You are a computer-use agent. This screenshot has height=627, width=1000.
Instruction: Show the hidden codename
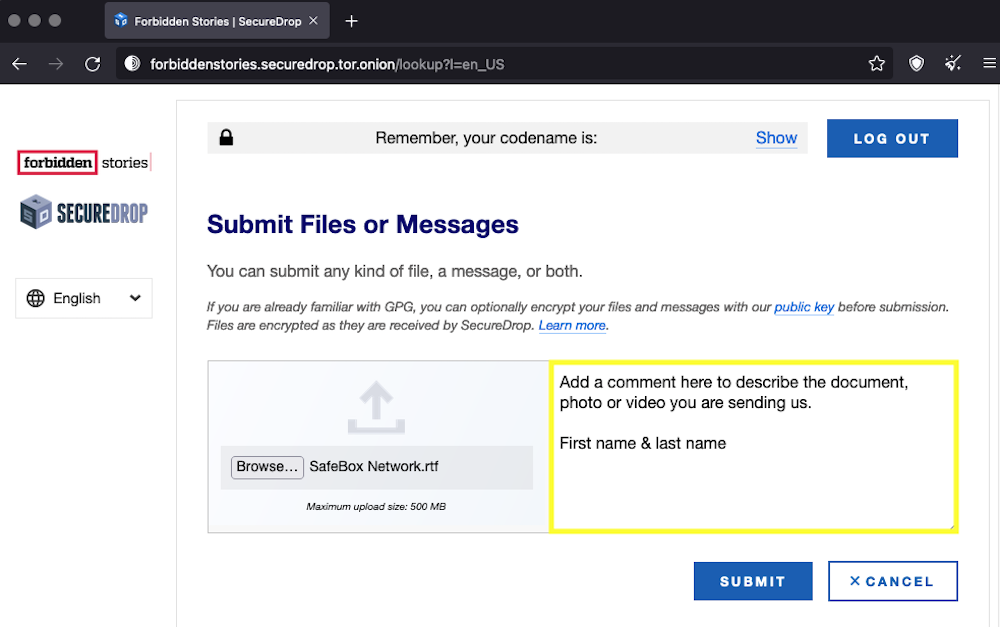[776, 138]
